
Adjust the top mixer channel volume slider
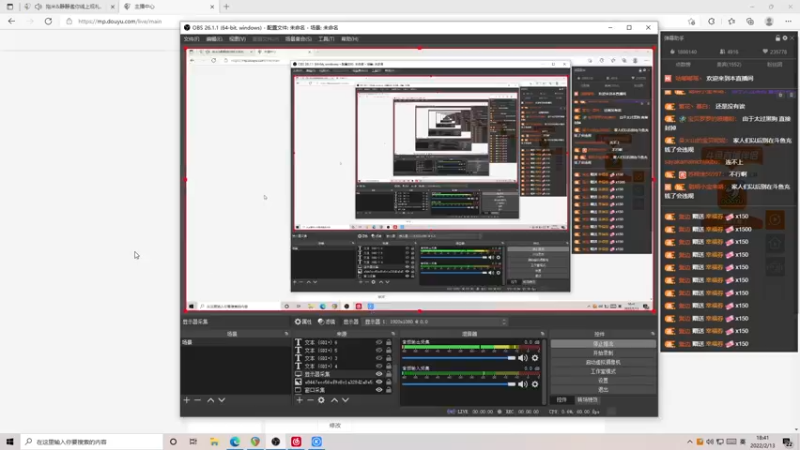click(x=459, y=358)
